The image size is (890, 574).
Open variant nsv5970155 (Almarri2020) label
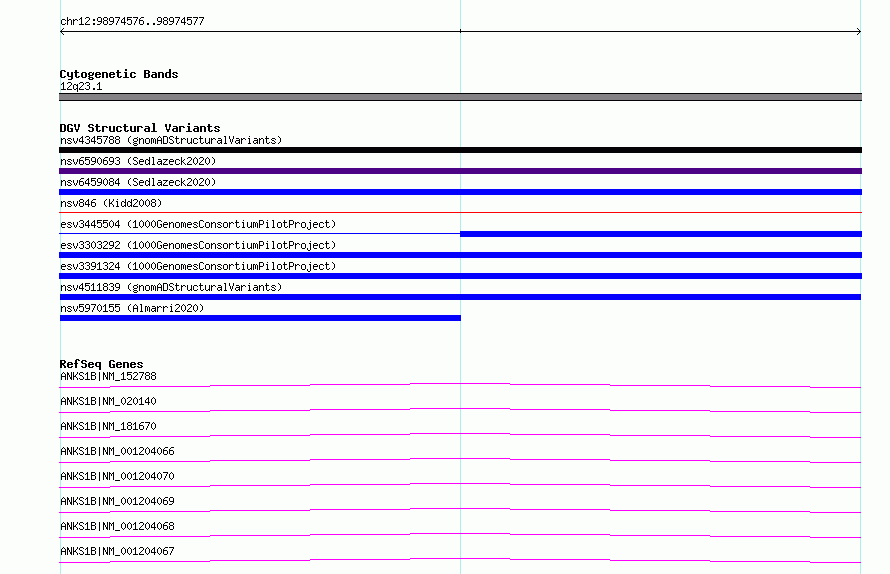(x=132, y=308)
